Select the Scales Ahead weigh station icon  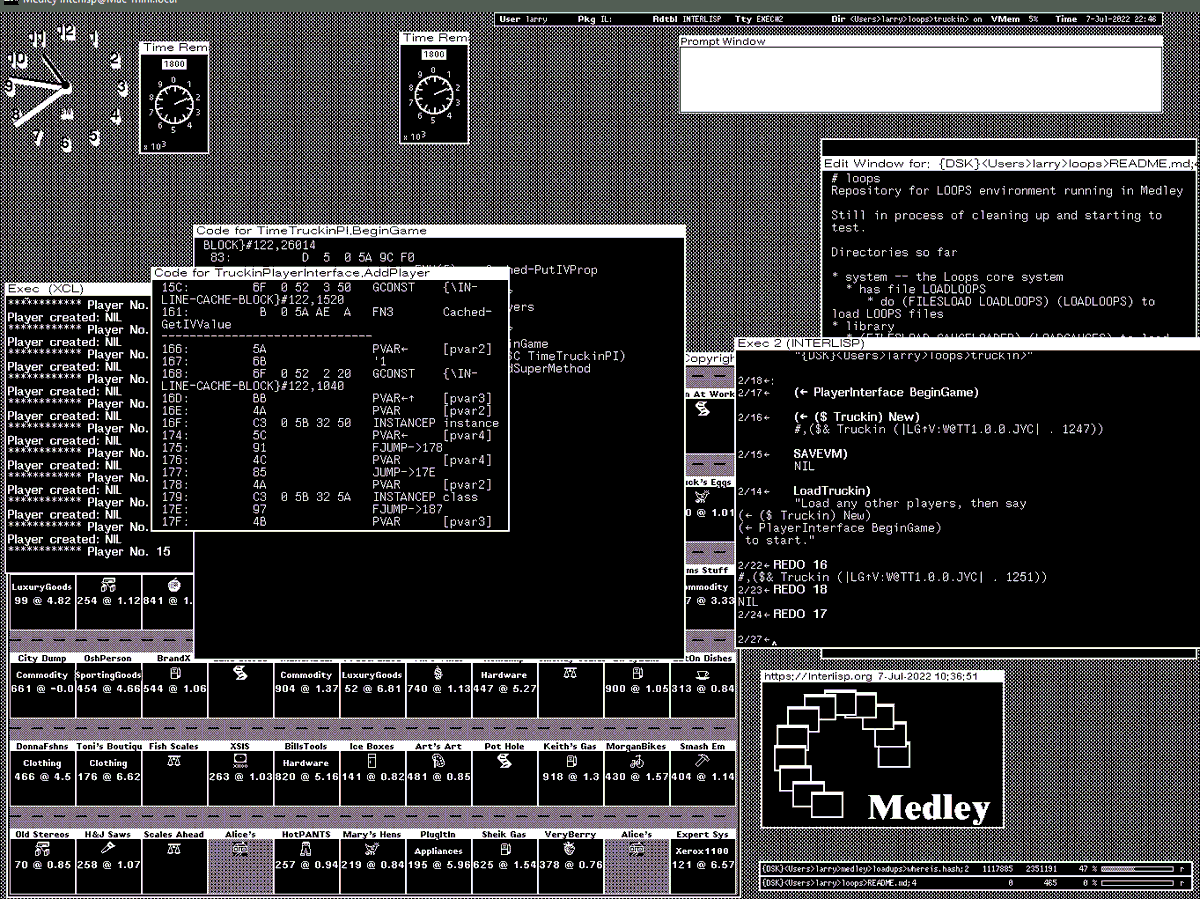pyautogui.click(x=173, y=849)
